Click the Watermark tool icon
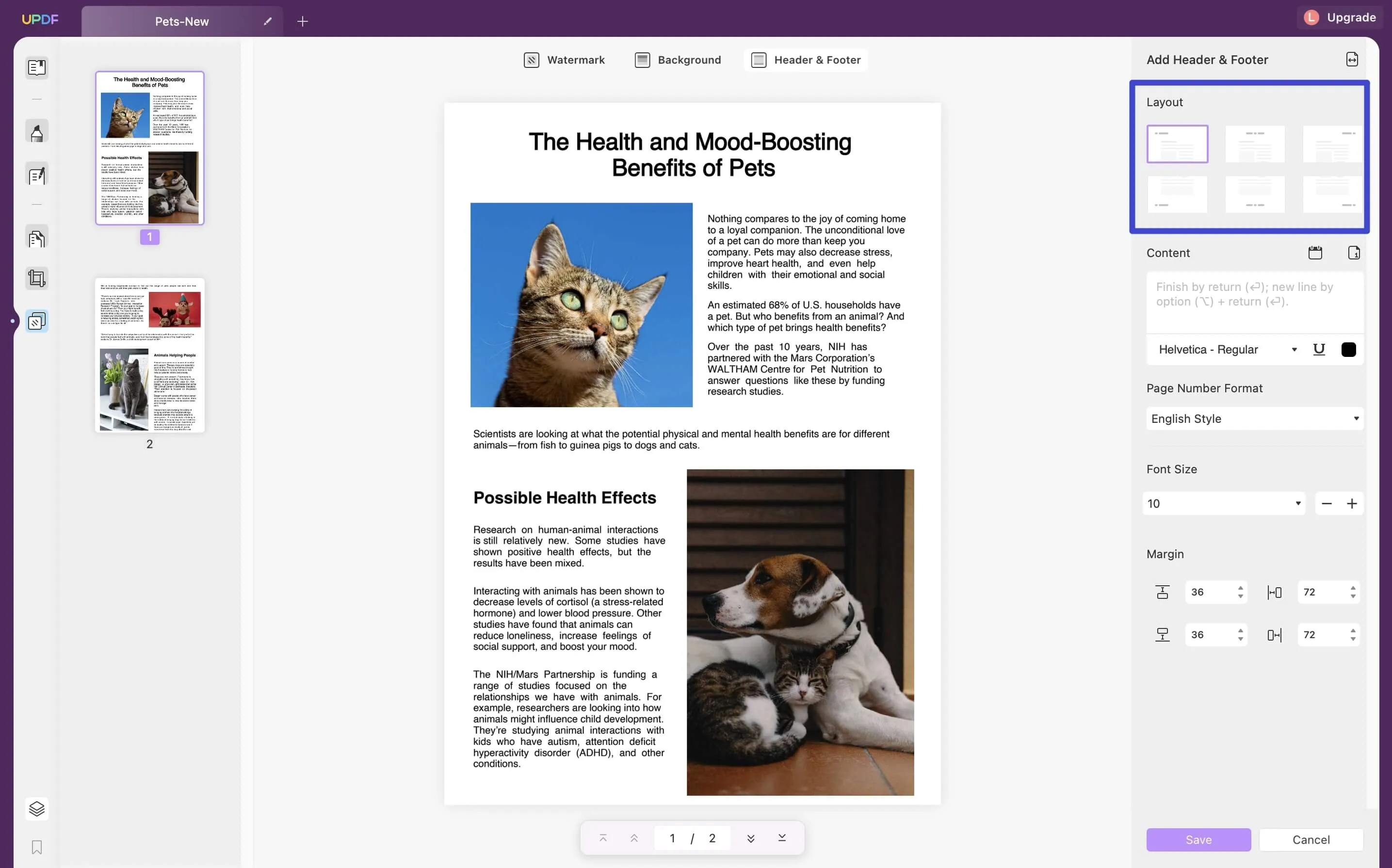1392x868 pixels. pyautogui.click(x=531, y=60)
